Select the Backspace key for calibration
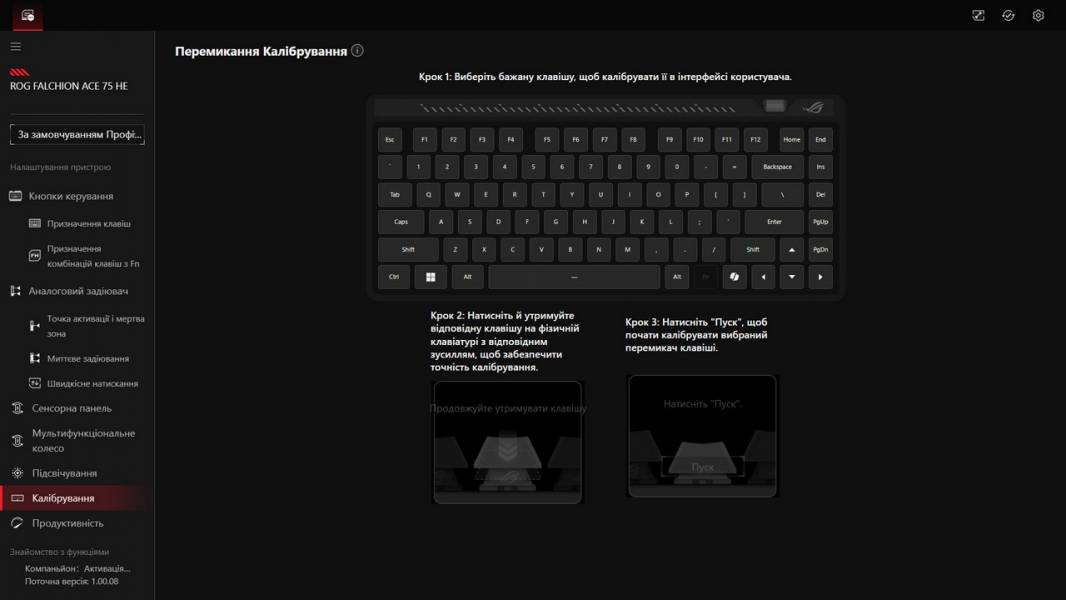The height and width of the screenshot is (600, 1066). [x=777, y=167]
